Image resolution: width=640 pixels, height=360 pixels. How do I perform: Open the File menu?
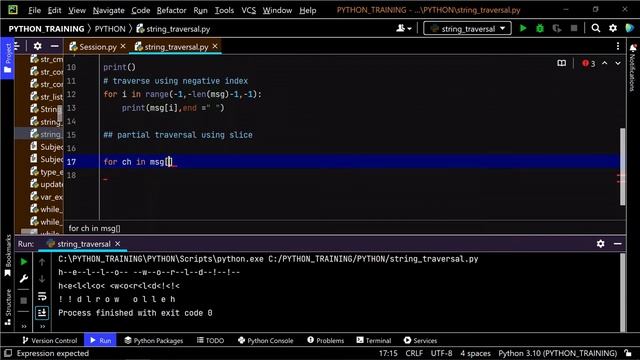point(34,10)
